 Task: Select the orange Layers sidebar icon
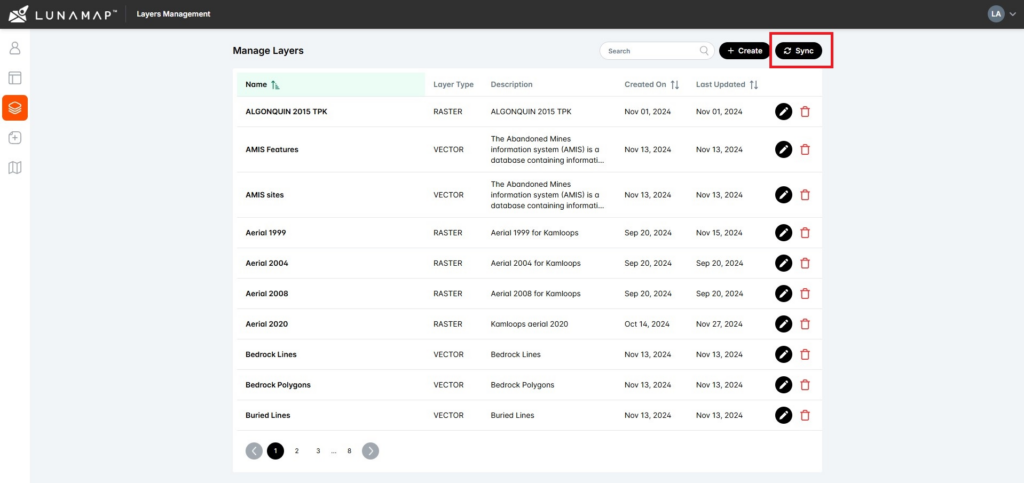point(15,108)
